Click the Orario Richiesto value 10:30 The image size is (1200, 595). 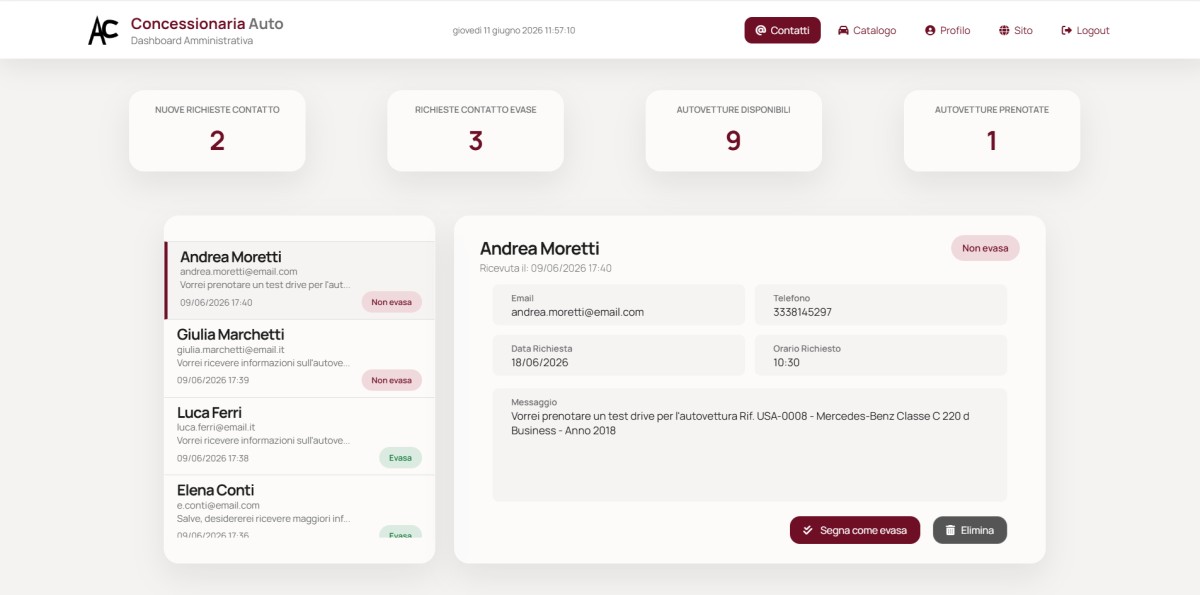tap(786, 362)
